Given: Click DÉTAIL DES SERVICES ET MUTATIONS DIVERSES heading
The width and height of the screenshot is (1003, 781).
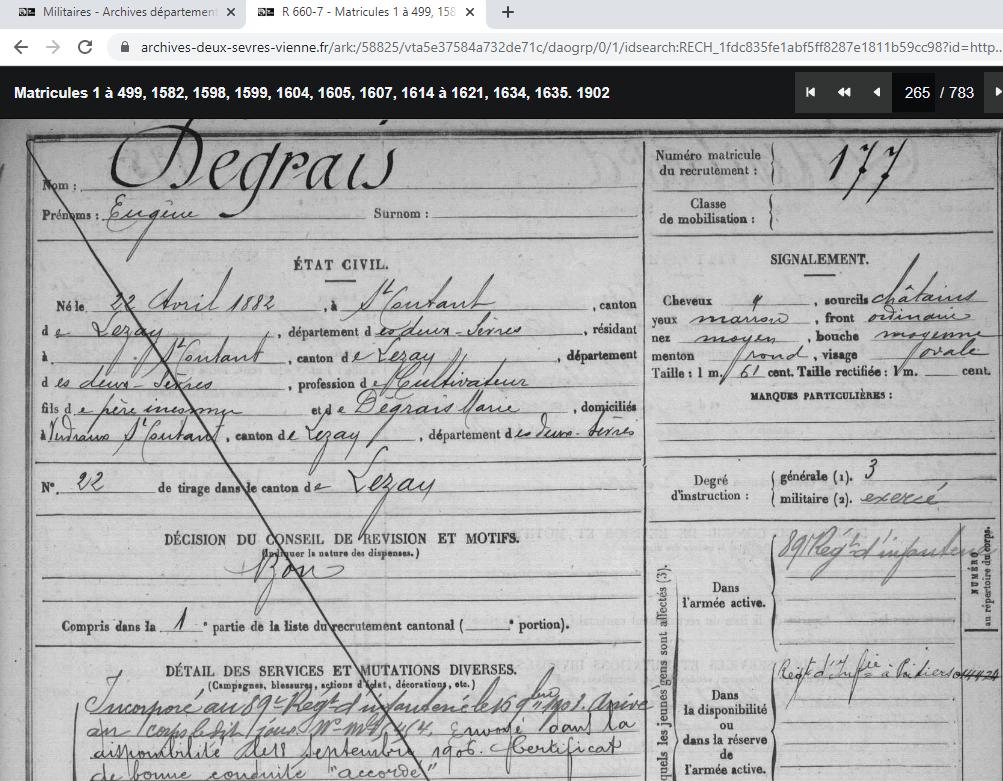Looking at the screenshot, I should pyautogui.click(x=340, y=670).
